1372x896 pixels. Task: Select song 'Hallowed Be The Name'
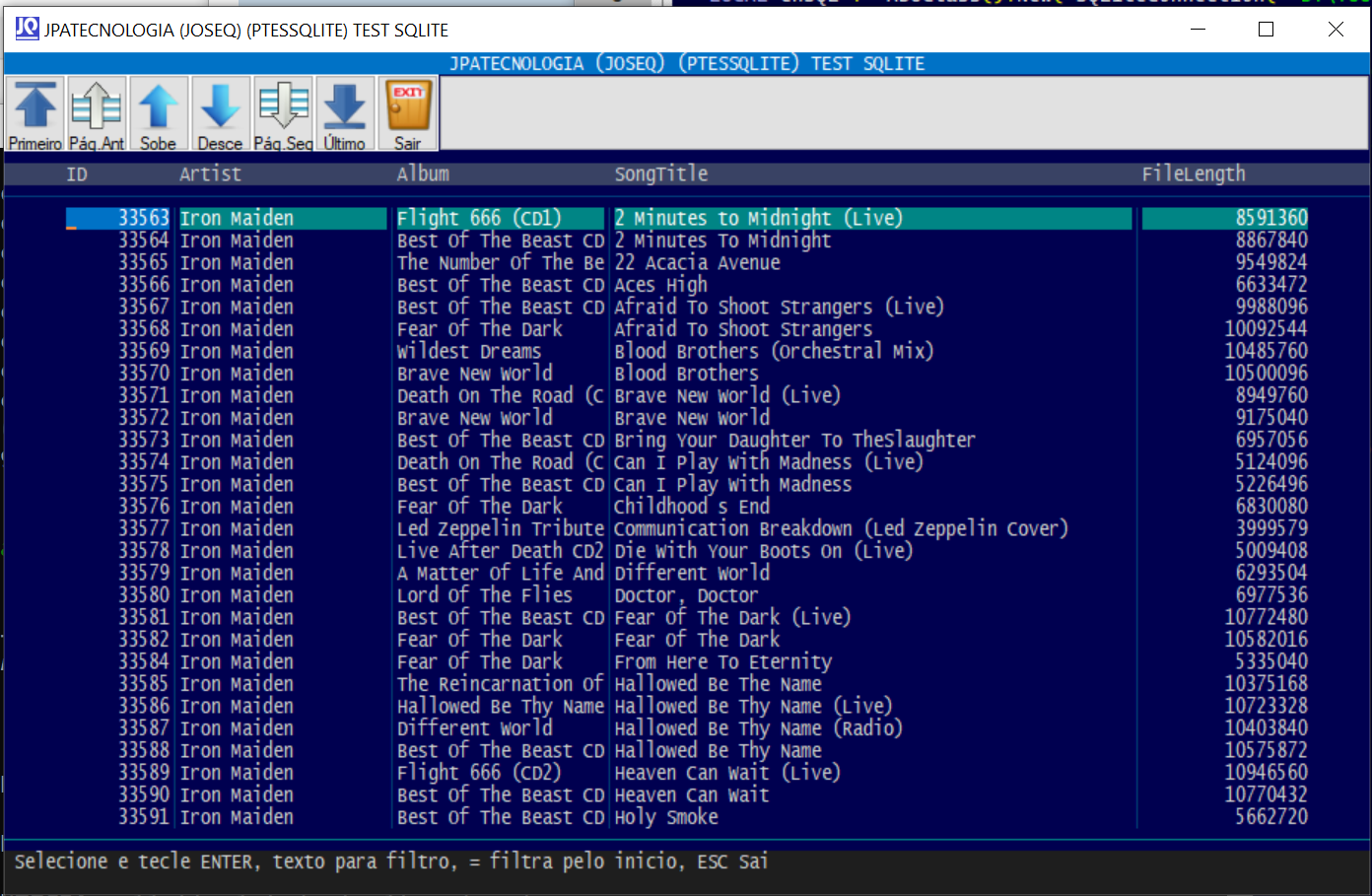pyautogui.click(x=718, y=684)
